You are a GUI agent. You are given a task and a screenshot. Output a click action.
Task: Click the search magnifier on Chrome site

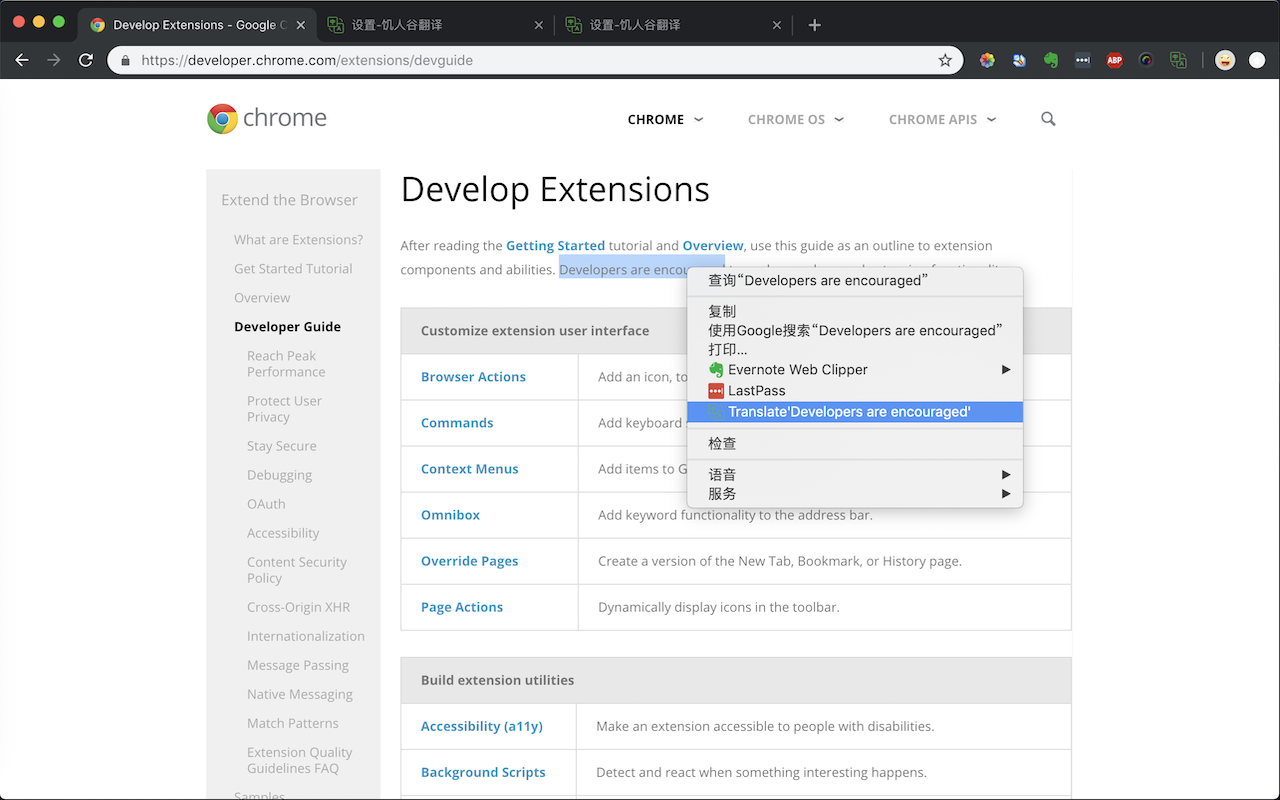coord(1048,119)
